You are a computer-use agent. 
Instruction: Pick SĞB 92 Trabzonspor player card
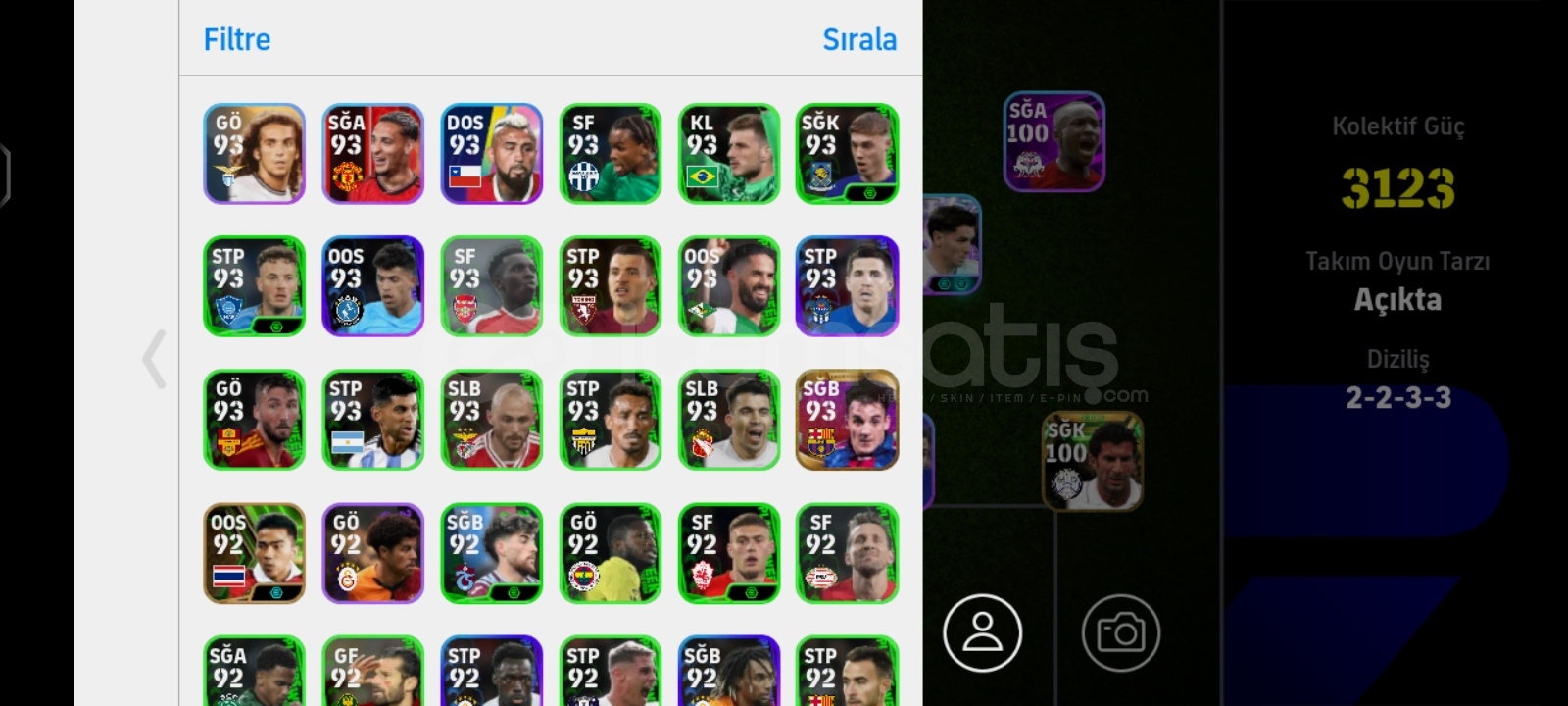[491, 553]
